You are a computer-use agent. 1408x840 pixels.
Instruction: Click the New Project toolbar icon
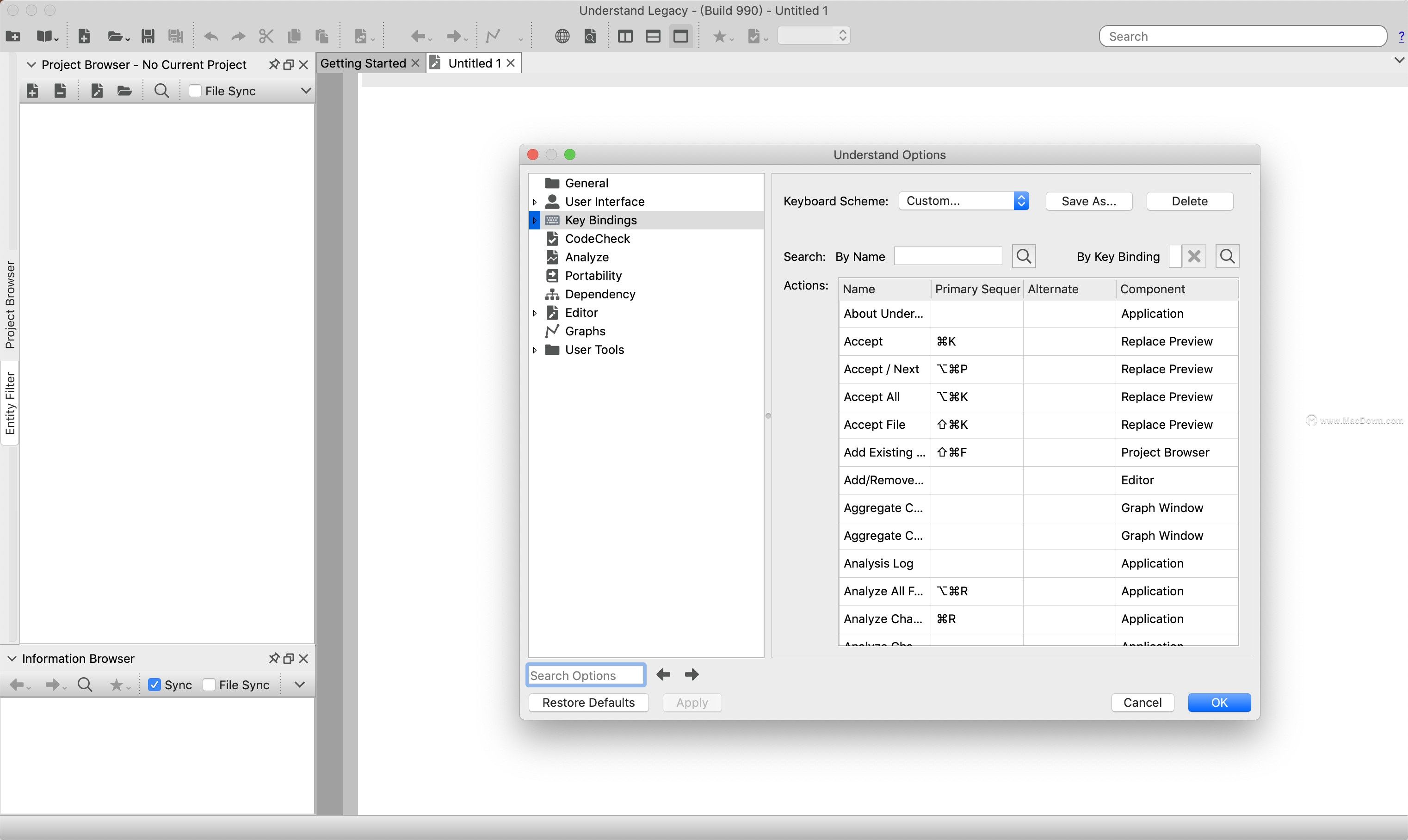(x=12, y=37)
